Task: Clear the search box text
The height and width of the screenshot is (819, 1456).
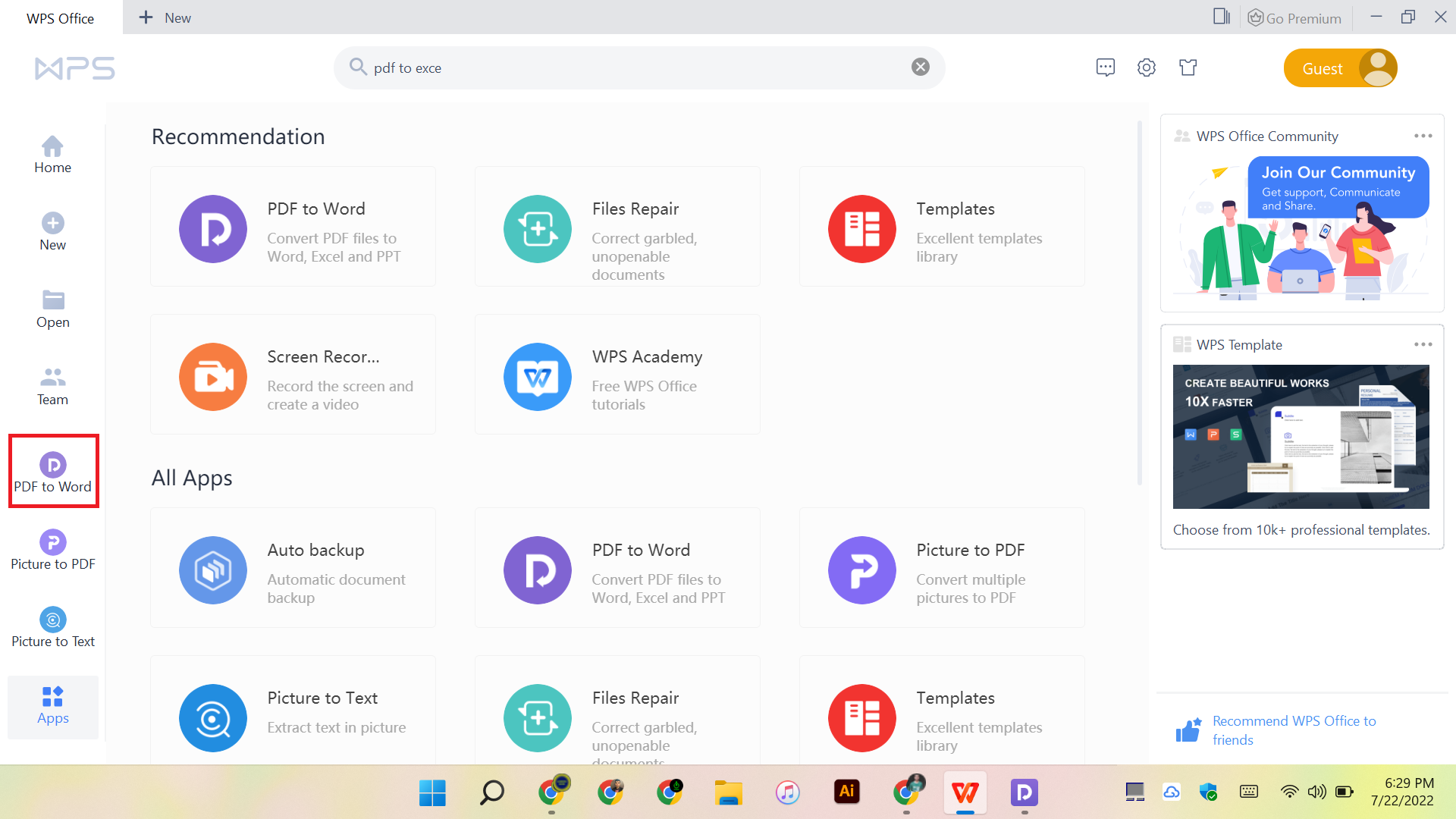Action: coord(921,67)
